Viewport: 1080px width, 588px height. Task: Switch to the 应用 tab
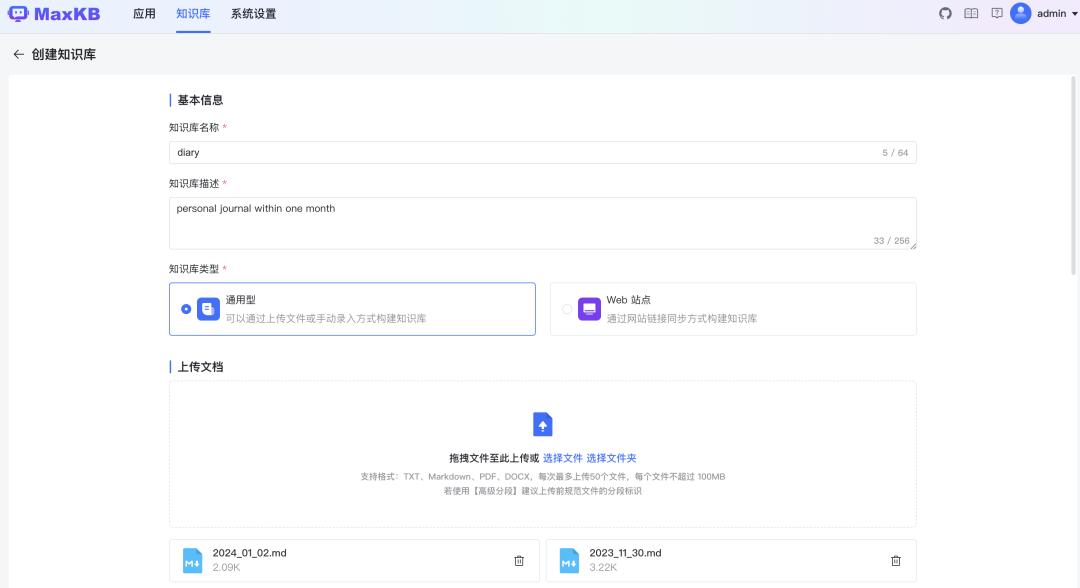point(144,13)
